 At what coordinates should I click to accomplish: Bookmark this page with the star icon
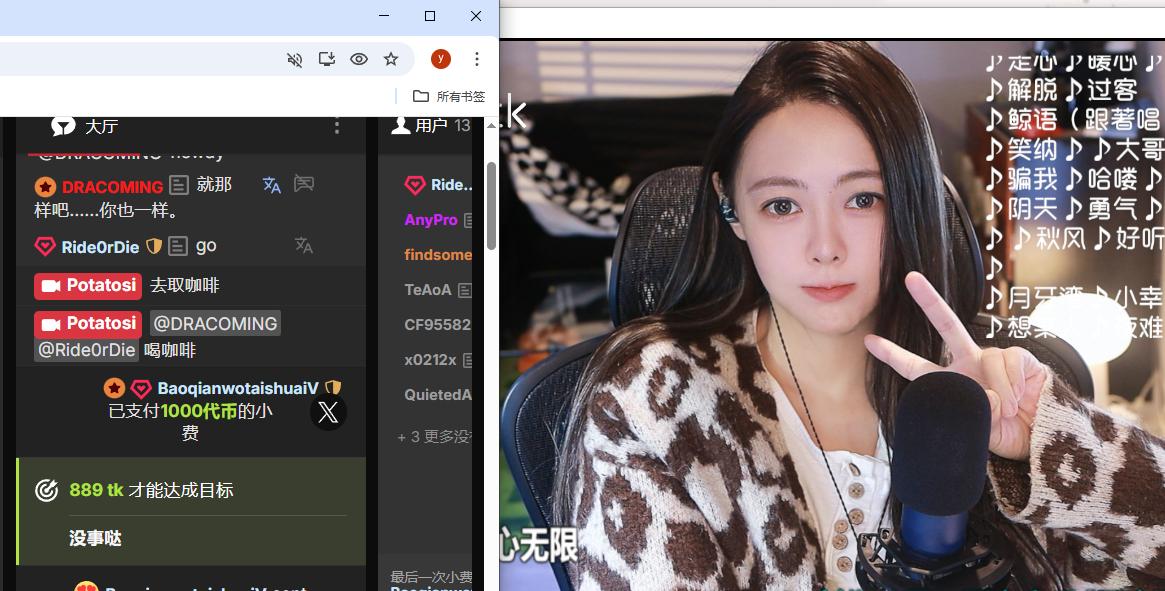click(x=391, y=60)
